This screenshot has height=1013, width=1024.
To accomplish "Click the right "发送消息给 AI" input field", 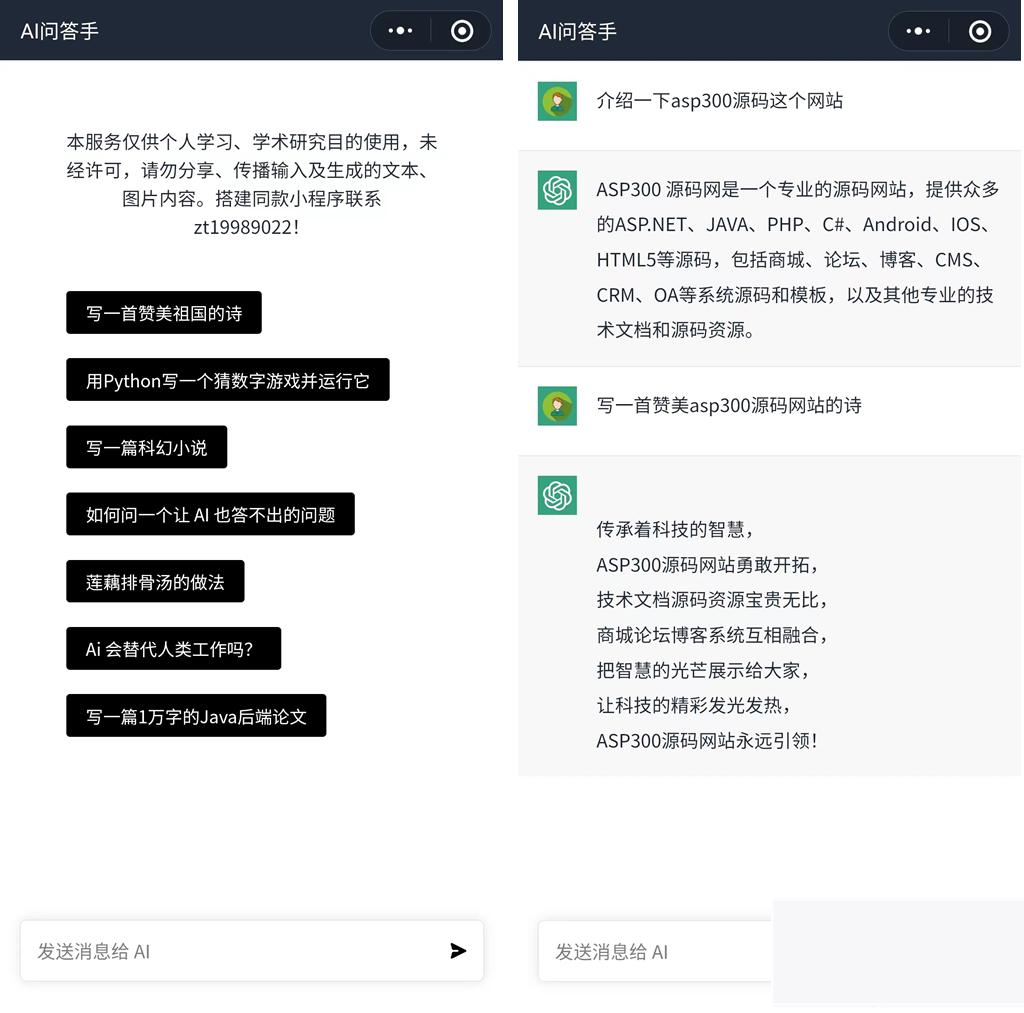I will tap(650, 951).
